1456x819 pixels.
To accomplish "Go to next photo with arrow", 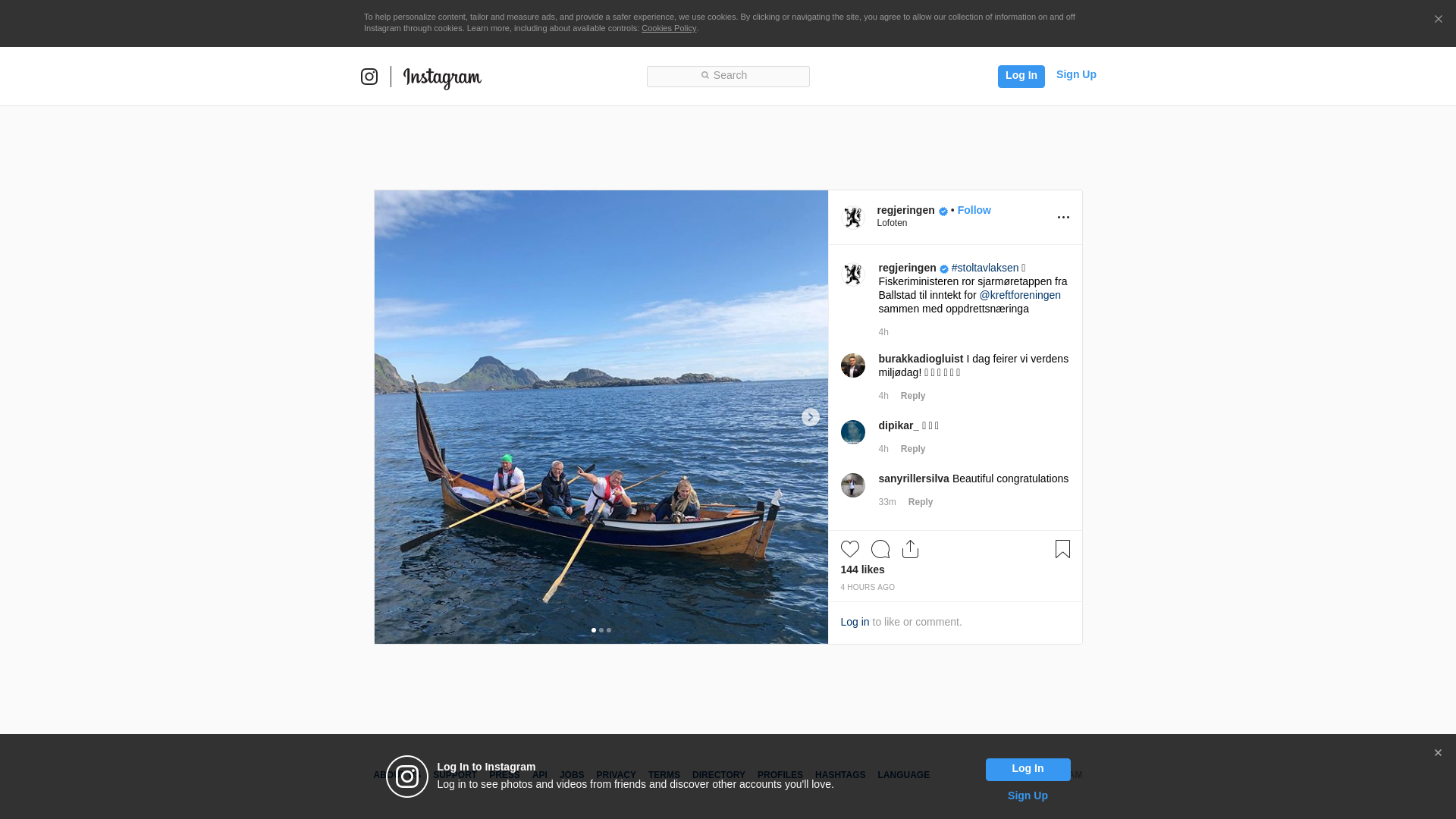I will 810,417.
